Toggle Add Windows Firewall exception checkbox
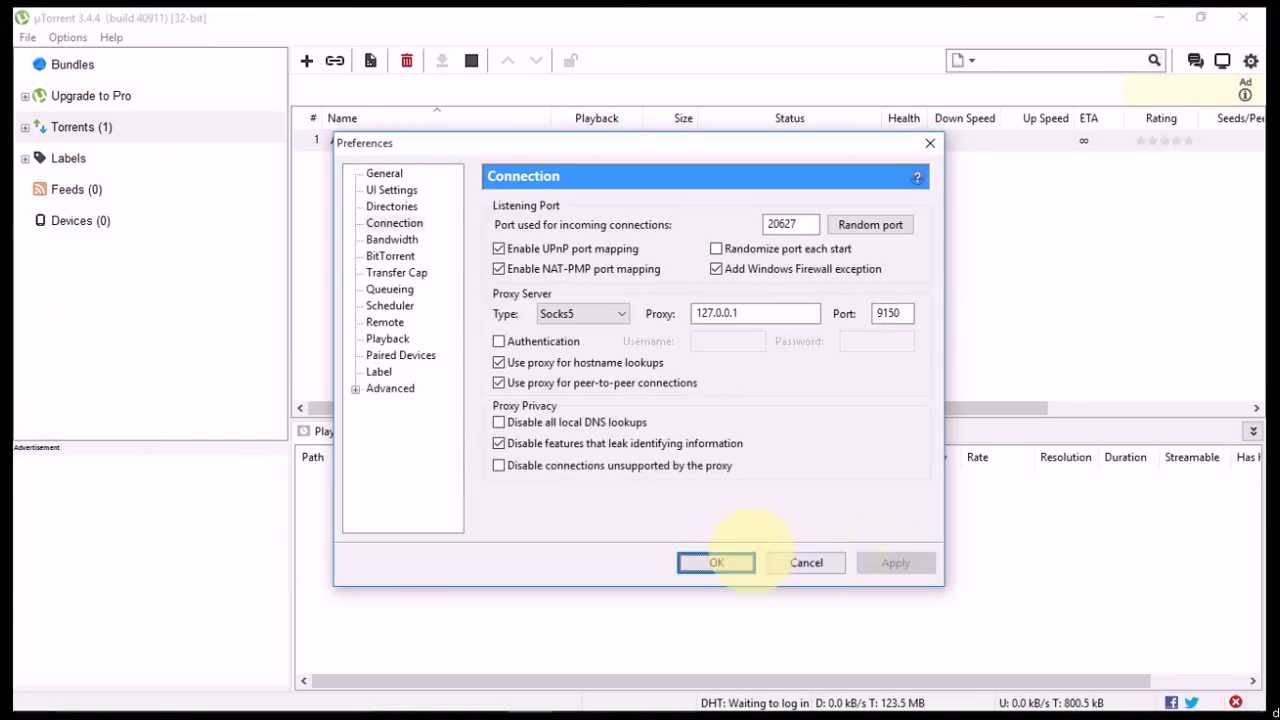Image resolution: width=1280 pixels, height=720 pixels. 716,269
